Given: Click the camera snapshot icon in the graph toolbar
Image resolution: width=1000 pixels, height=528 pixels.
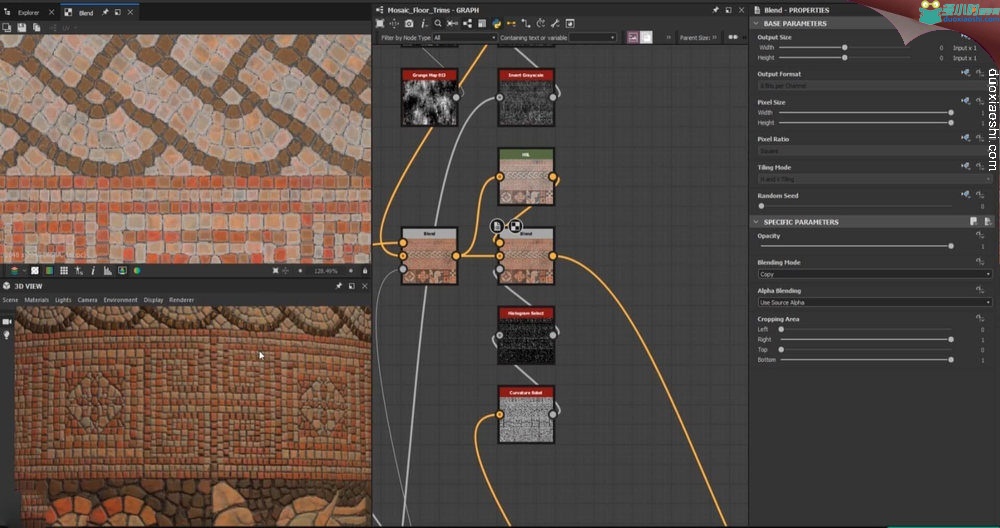Looking at the screenshot, I should pyautogui.click(x=409, y=24).
